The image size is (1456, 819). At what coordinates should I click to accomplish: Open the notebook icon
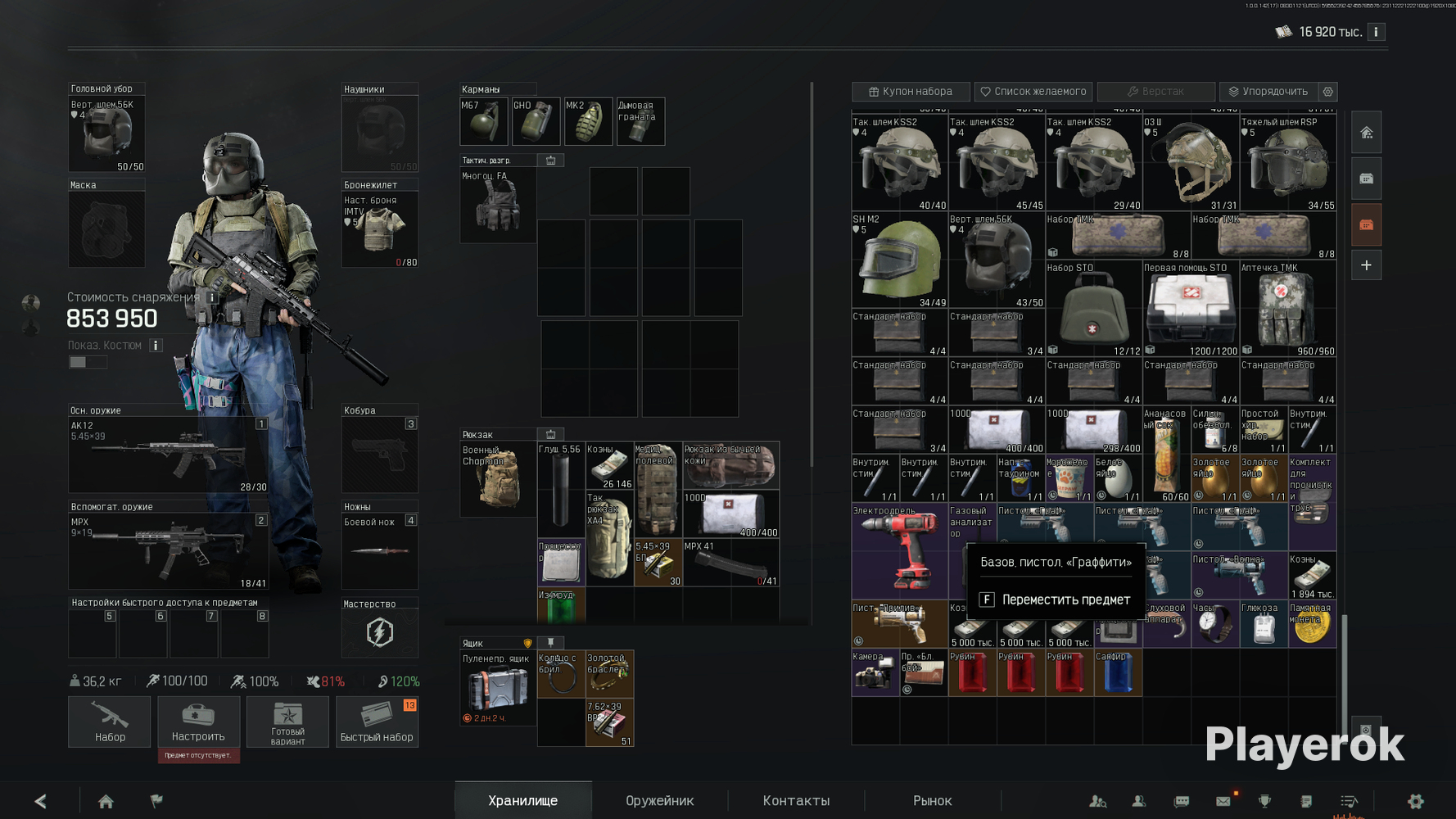pos(1306,801)
